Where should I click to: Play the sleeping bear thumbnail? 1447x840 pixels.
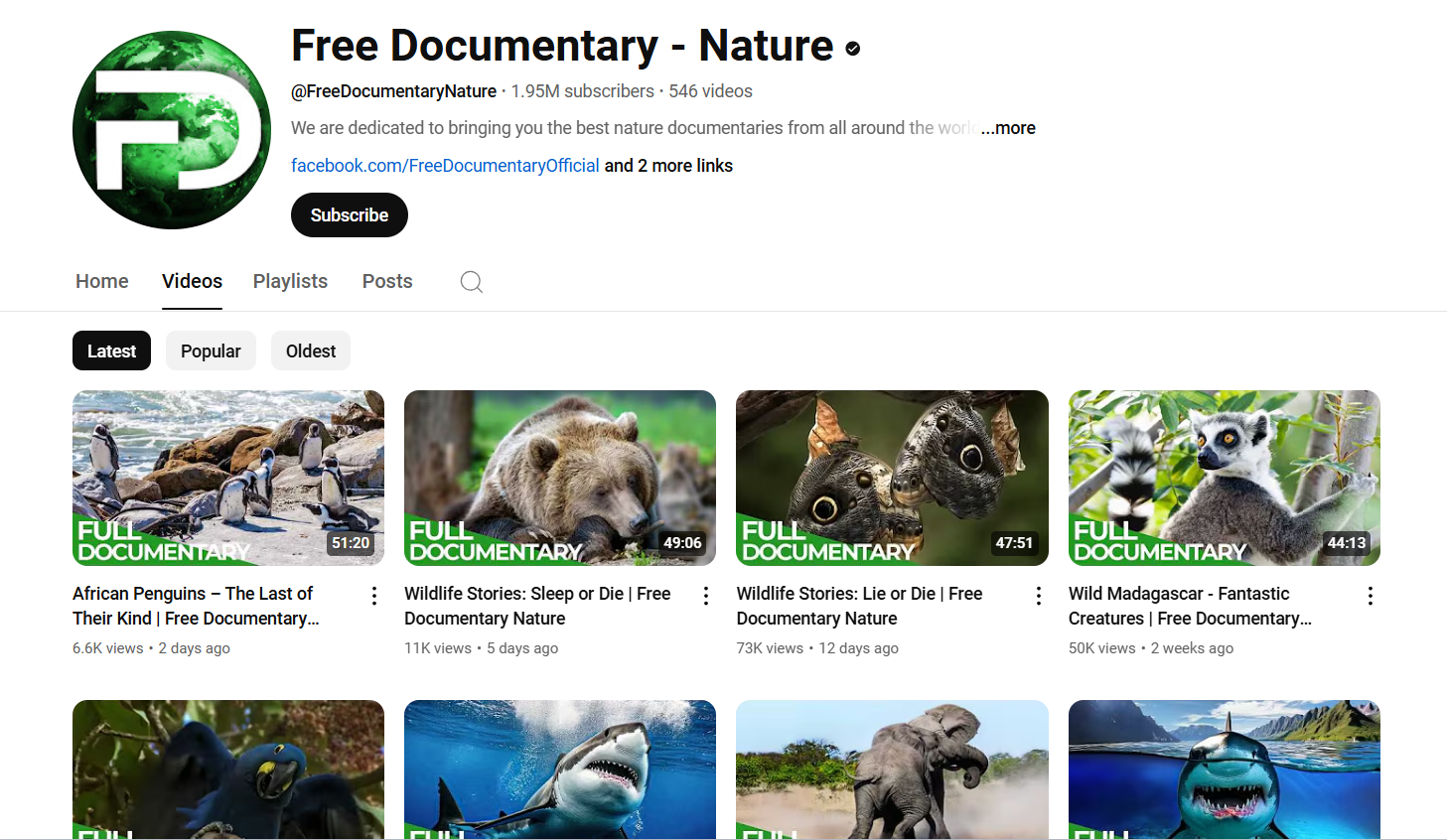coord(560,478)
